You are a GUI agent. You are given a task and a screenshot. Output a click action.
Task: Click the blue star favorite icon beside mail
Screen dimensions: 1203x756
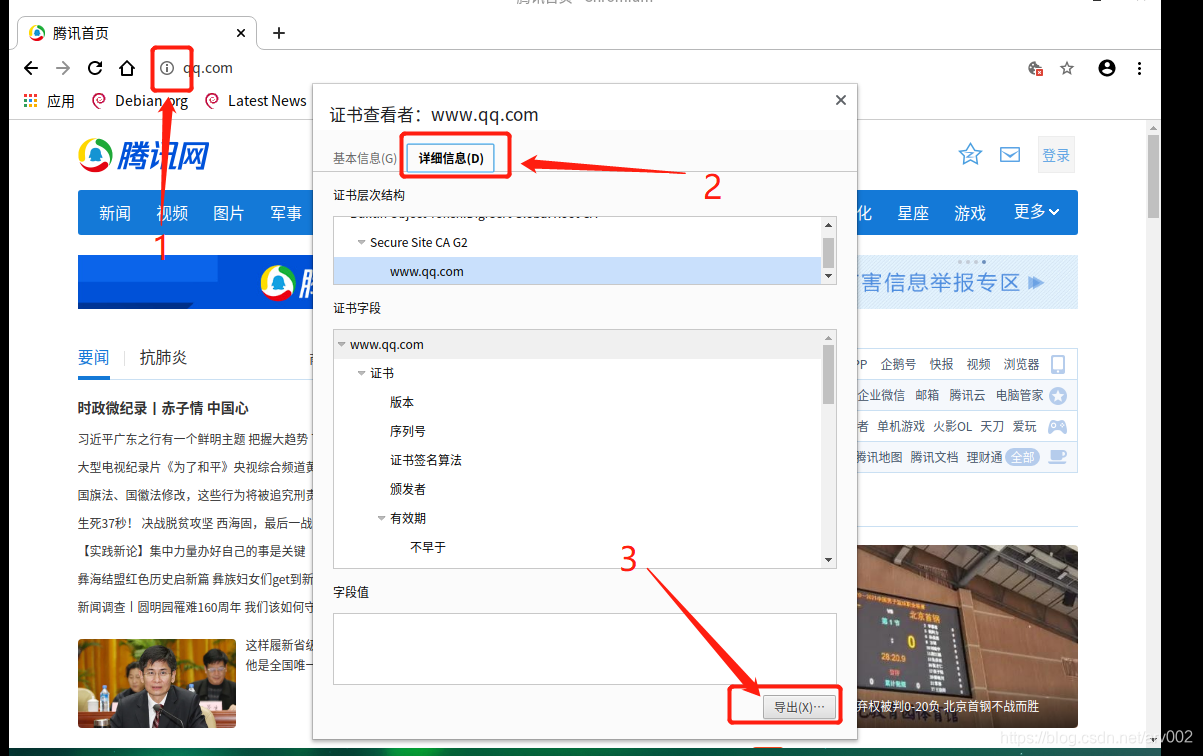point(970,154)
